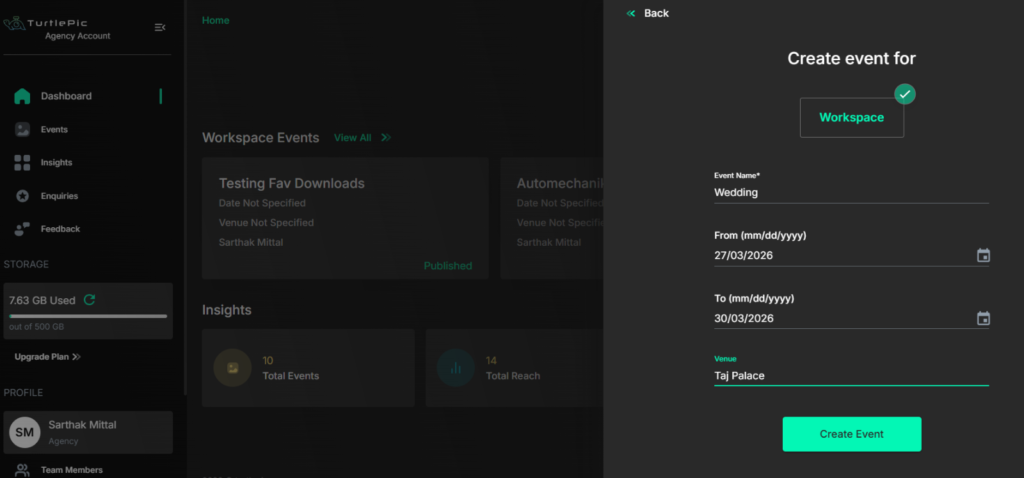Viewport: 1024px width, 478px height.
Task: Click the Enquiries star icon
Action: [22, 196]
